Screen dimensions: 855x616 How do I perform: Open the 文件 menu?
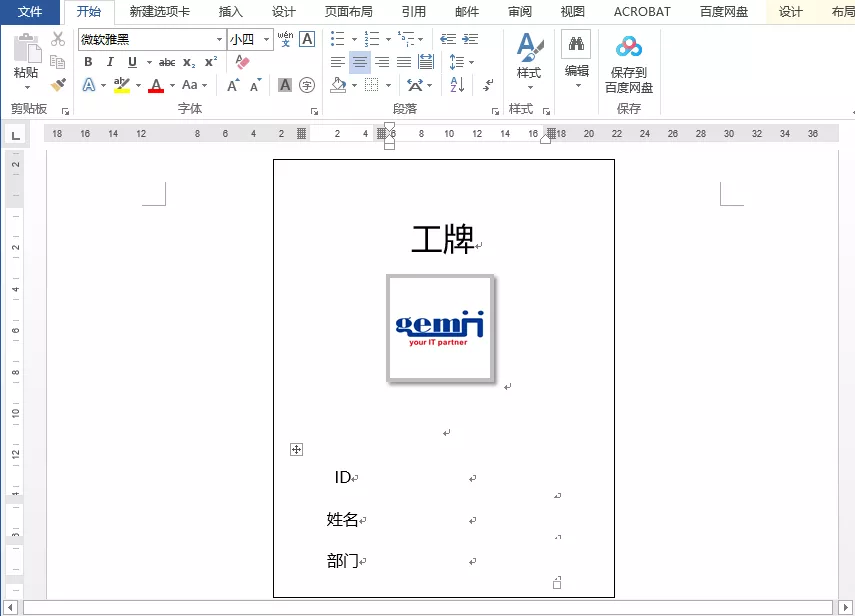[30, 12]
